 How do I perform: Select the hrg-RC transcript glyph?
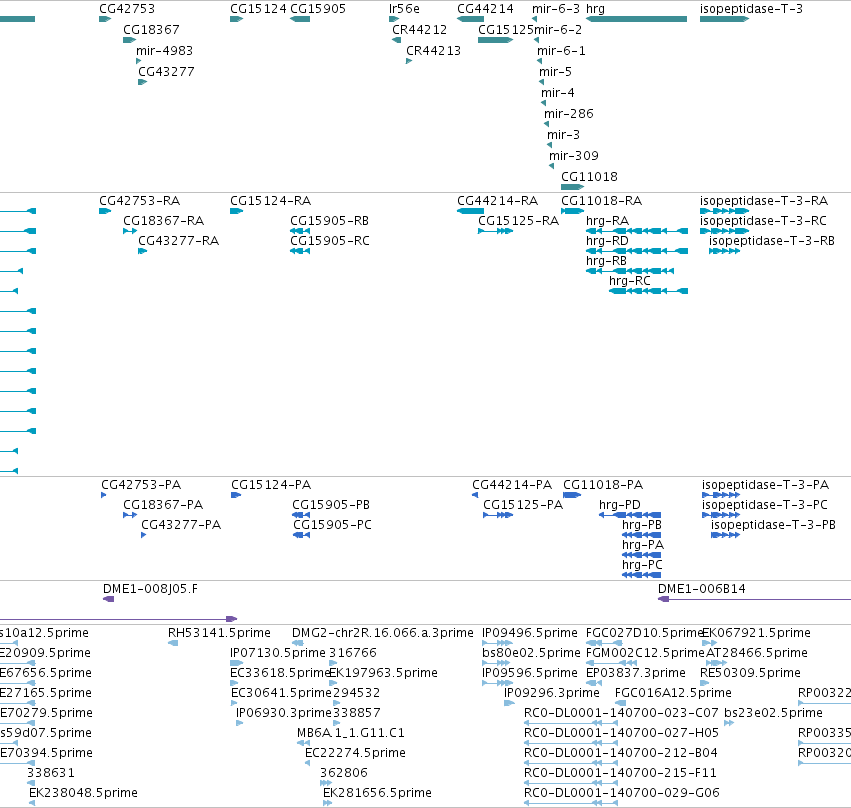tap(649, 291)
